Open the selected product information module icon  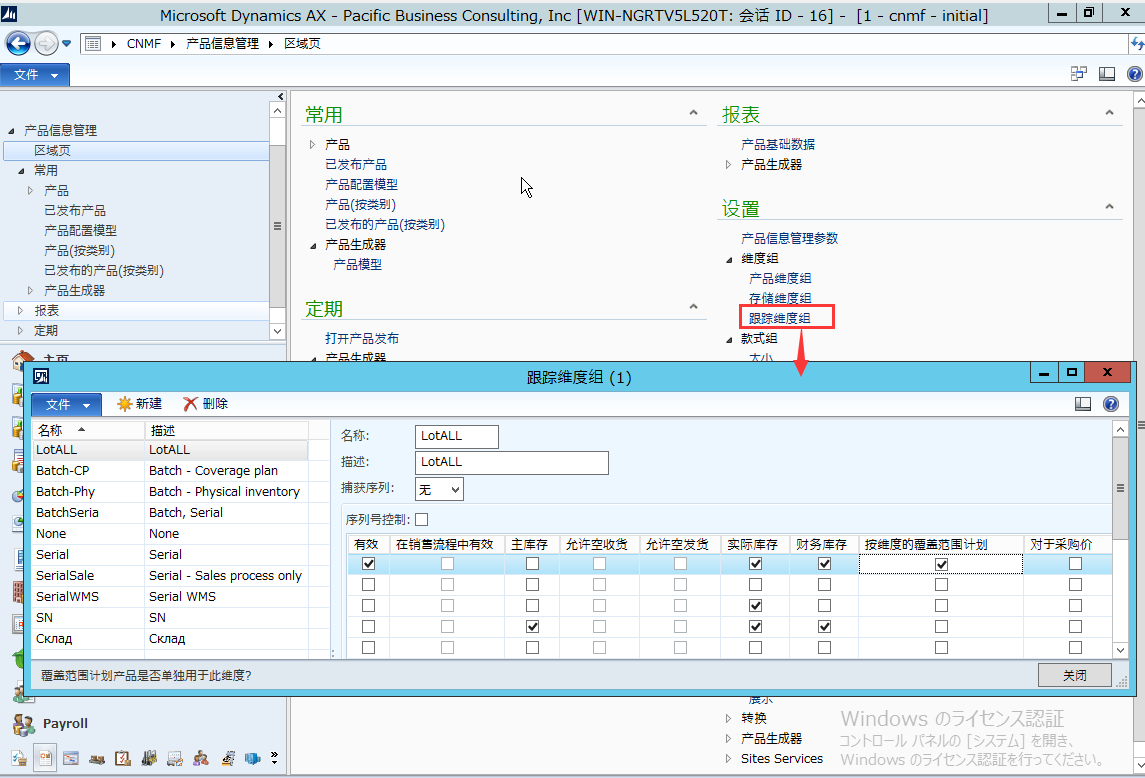pyautogui.click(x=45, y=758)
